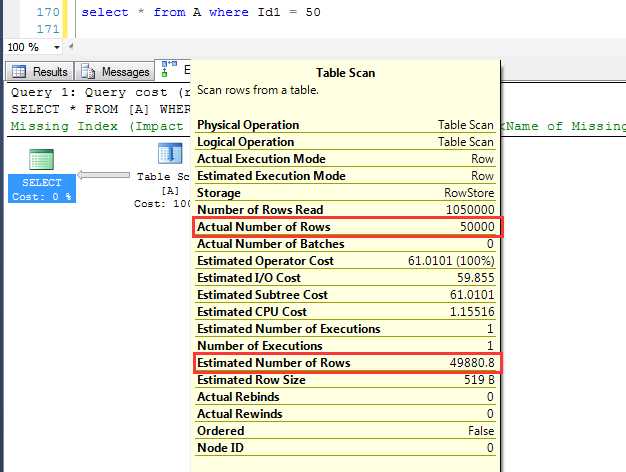Click the Estimated Row Size 519 B row
Screen dimensions: 626x472
(345, 380)
